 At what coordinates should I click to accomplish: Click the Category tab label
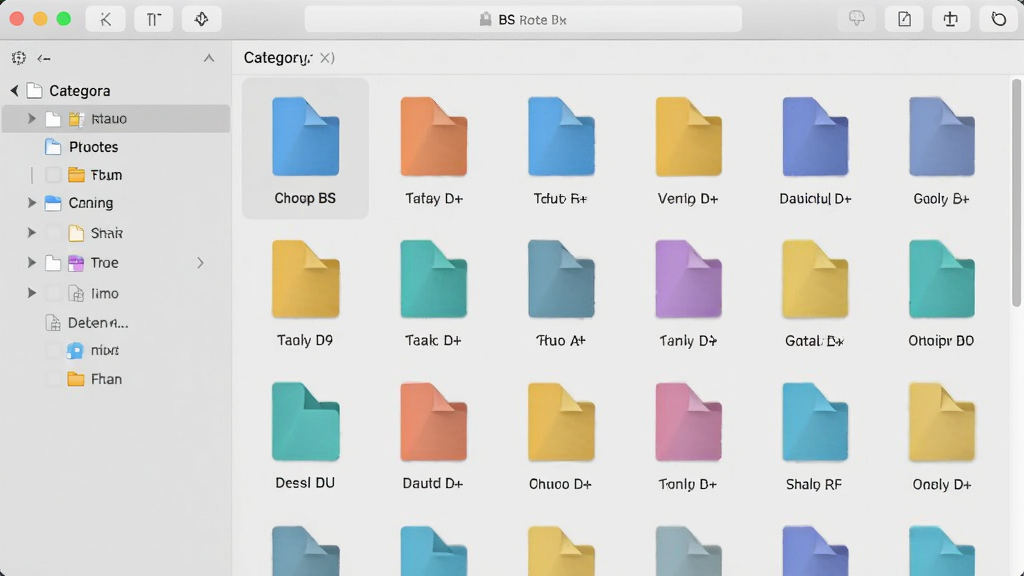click(278, 58)
